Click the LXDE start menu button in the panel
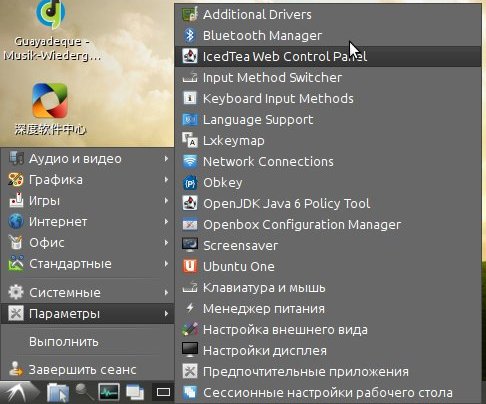This screenshot has width=486, height=404. pyautogui.click(x=18, y=393)
